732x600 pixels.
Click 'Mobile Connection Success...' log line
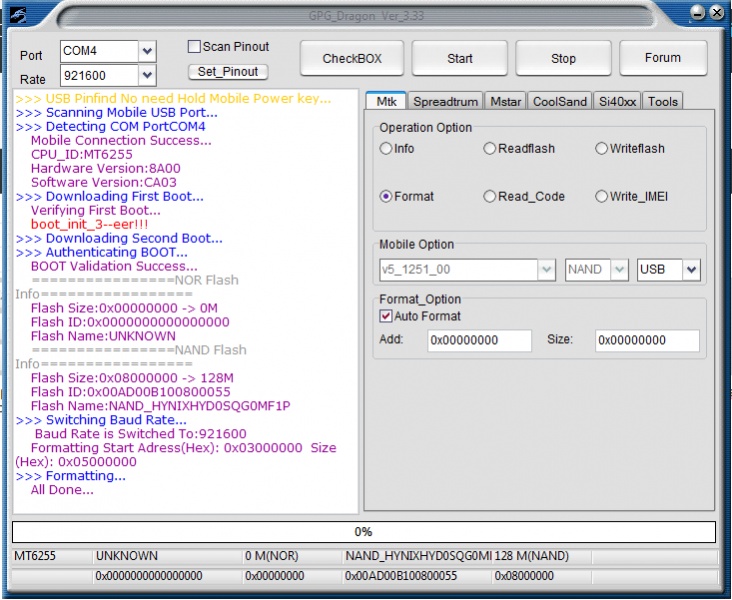point(121,141)
